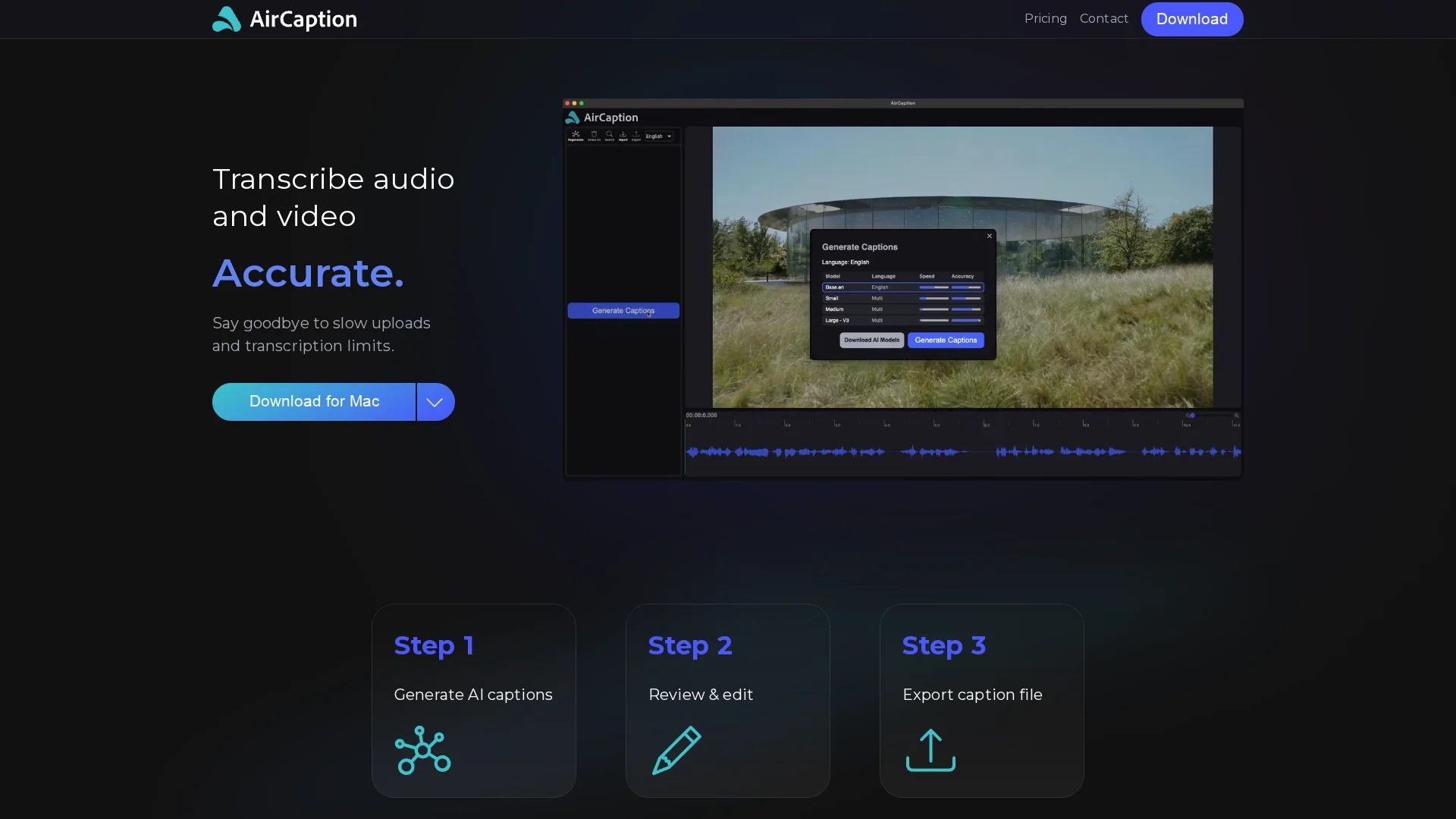Click the Delete All trash icon

[x=594, y=136]
